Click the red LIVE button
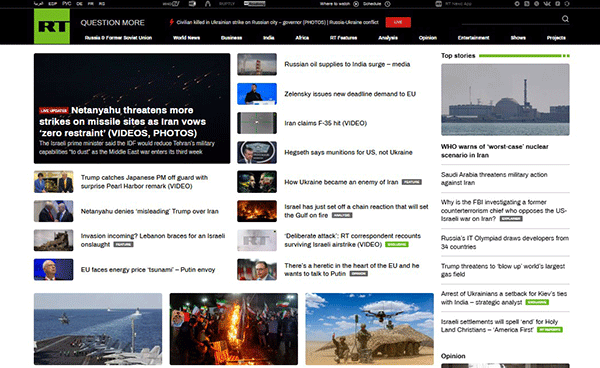The width and height of the screenshot is (600, 368). [398, 22]
